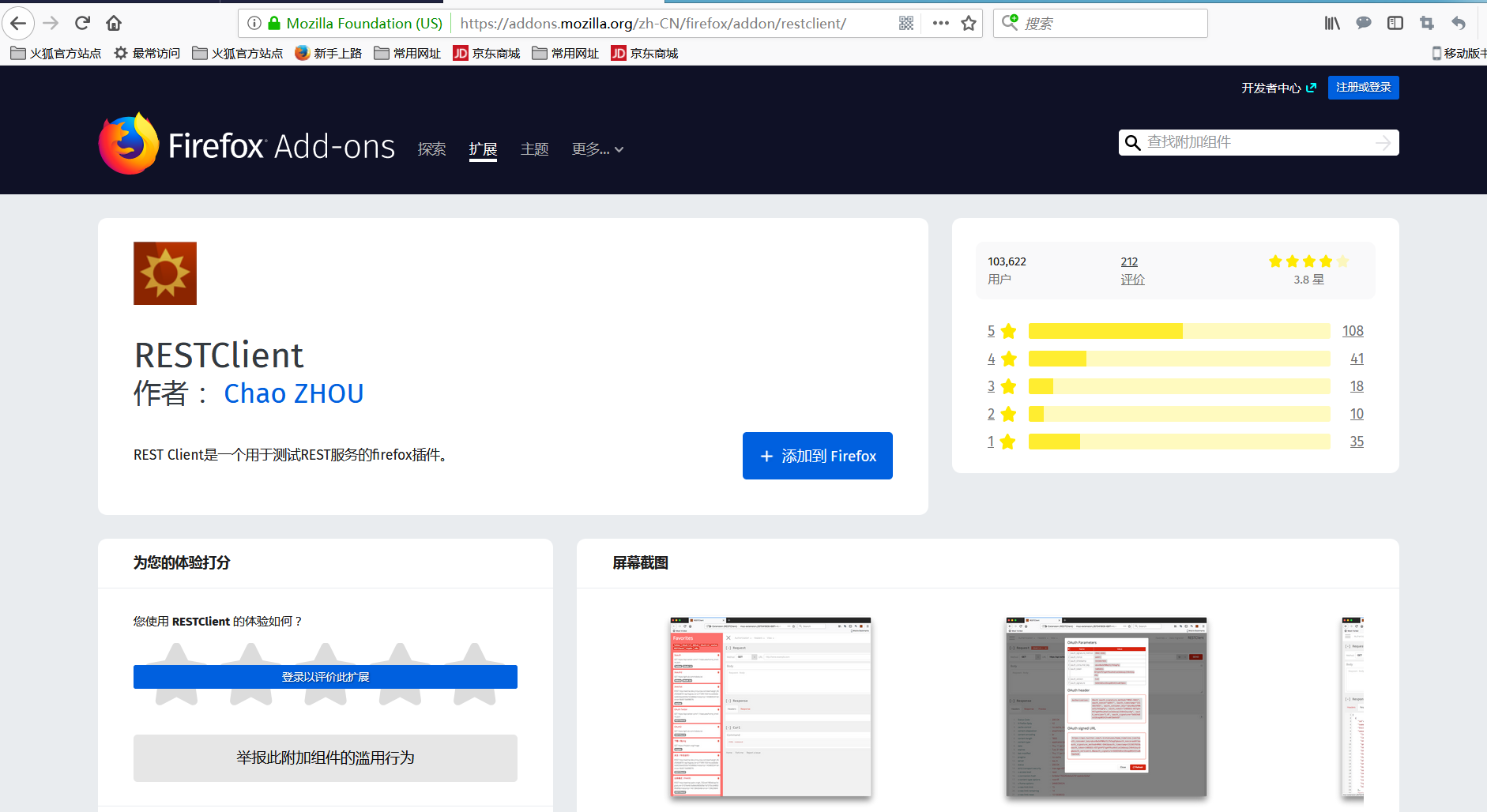Click the browser forward arrow button
The height and width of the screenshot is (812, 1487).
coord(51,23)
